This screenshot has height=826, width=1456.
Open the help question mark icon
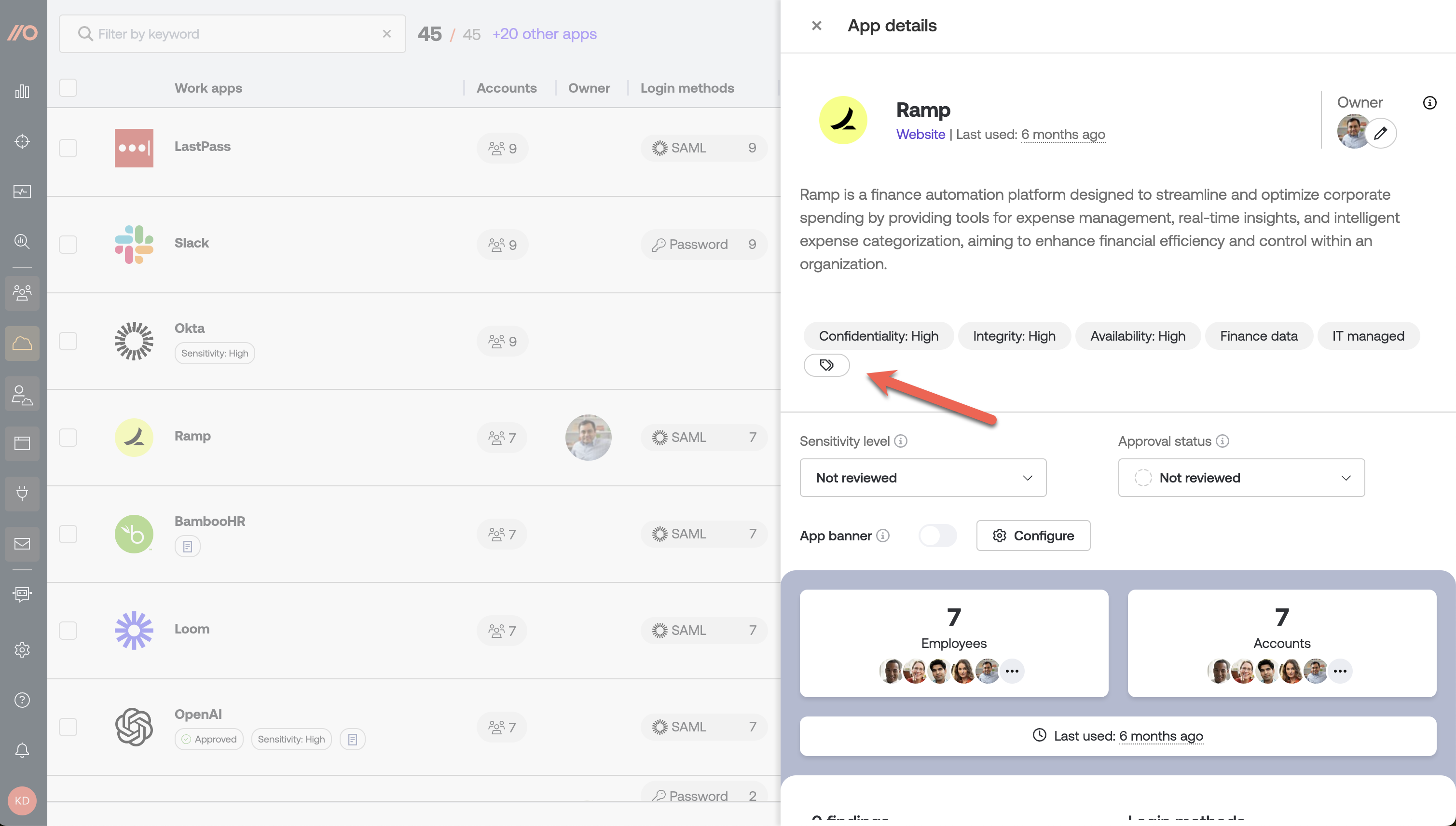[x=22, y=700]
